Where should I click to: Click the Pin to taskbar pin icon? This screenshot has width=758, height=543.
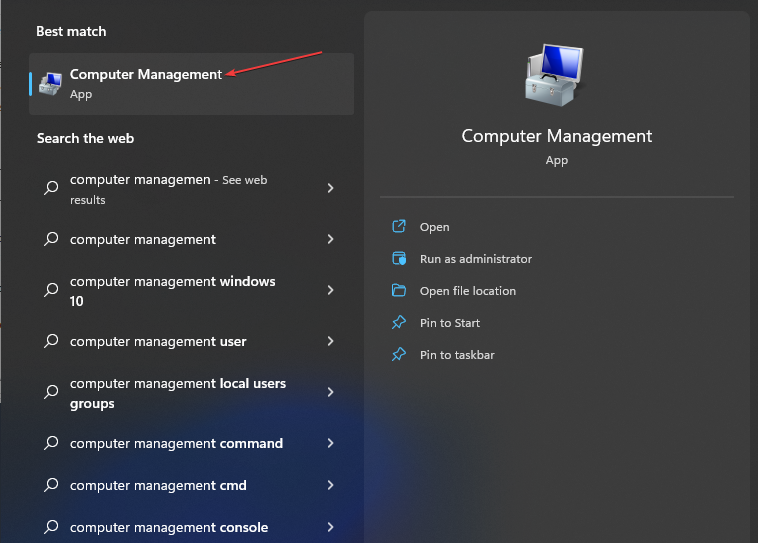(x=399, y=354)
